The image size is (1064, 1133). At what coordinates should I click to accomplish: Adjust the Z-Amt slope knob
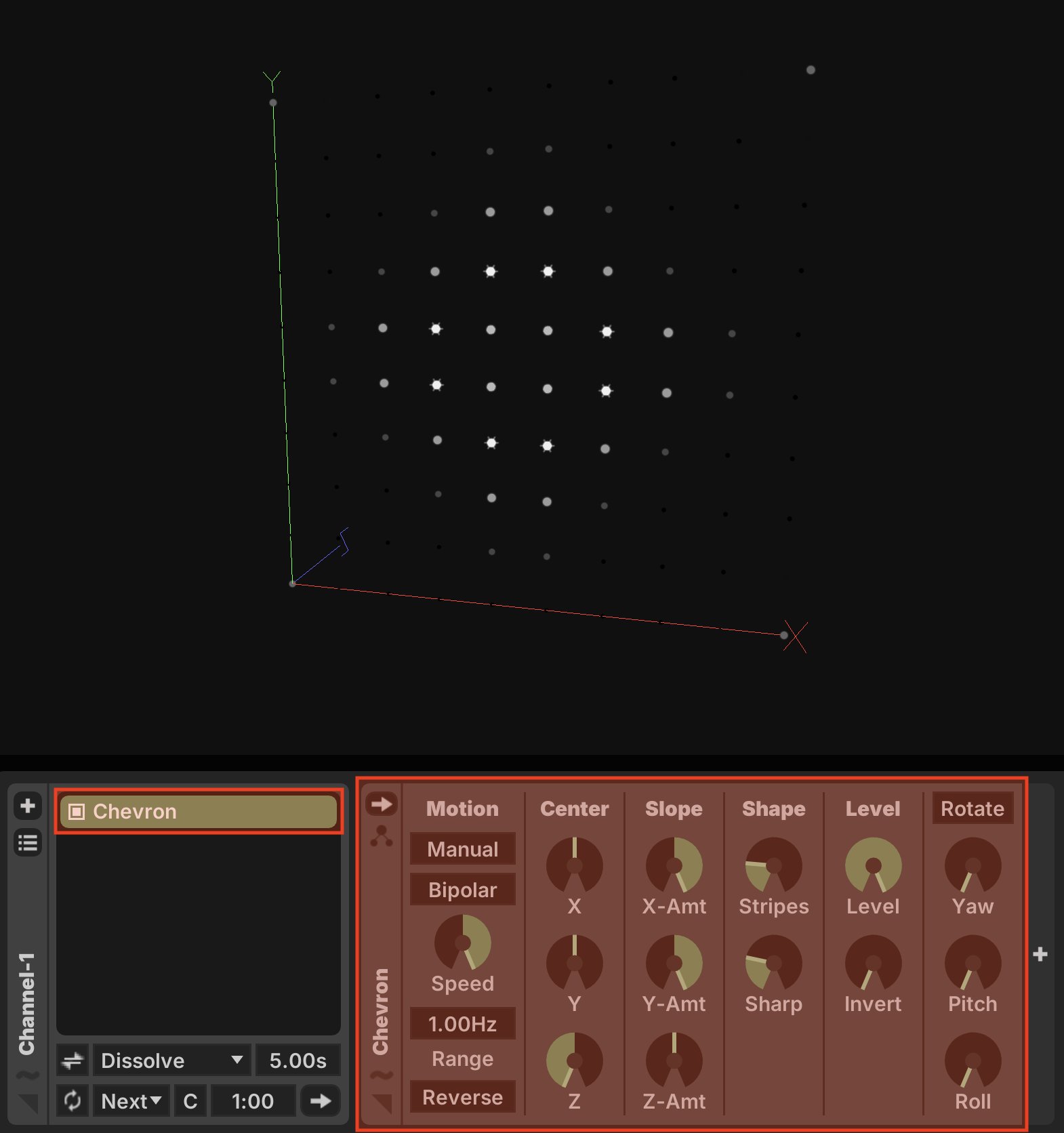click(x=674, y=1060)
